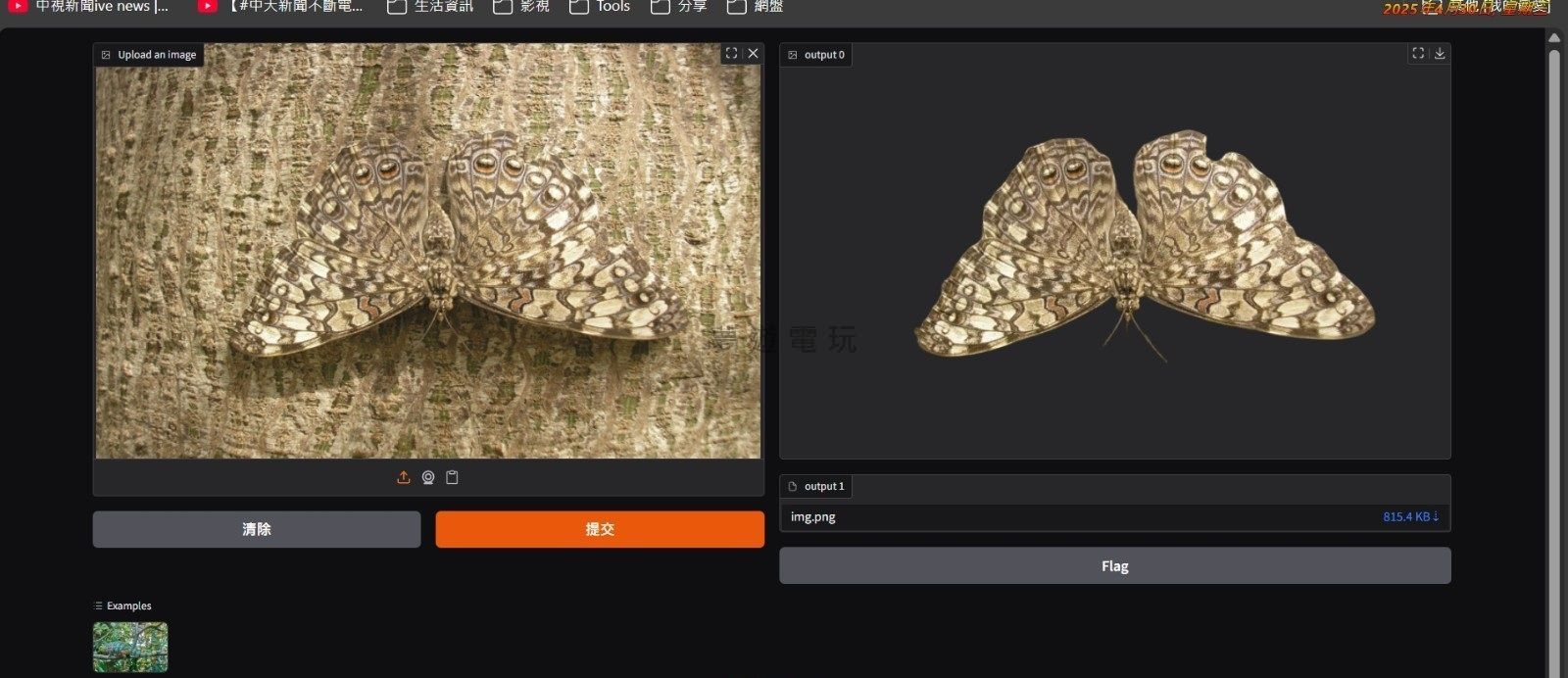Open the 分享 bookmark folder
The height and width of the screenshot is (678, 1568).
679,7
